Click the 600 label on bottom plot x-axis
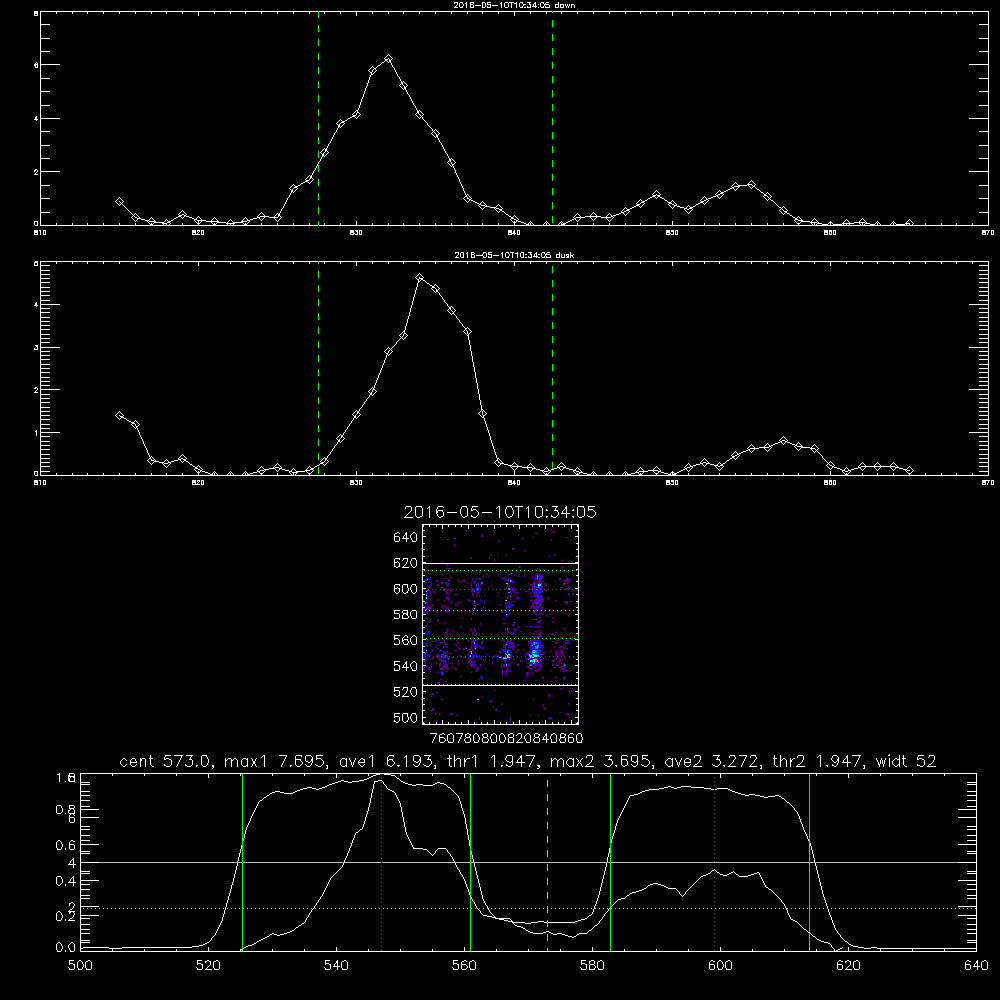This screenshot has height=1000, width=1000. (720, 966)
